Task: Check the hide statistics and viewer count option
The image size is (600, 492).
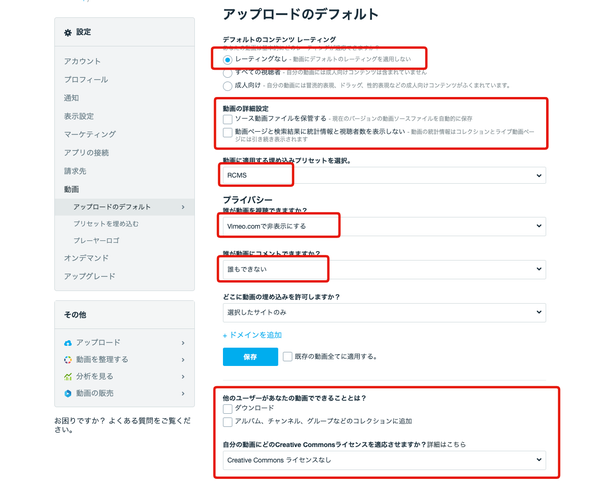Action: pos(228,132)
